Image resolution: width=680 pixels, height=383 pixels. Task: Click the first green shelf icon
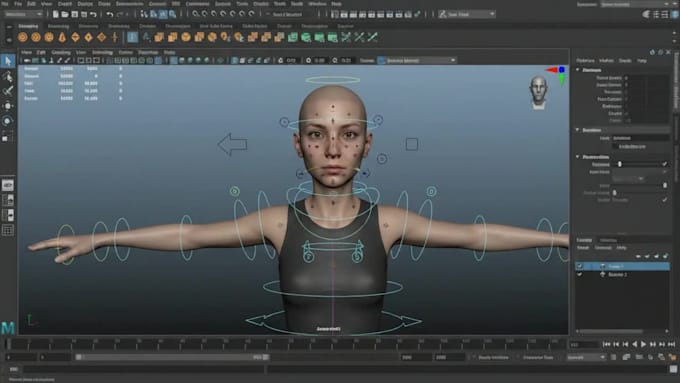293,37
